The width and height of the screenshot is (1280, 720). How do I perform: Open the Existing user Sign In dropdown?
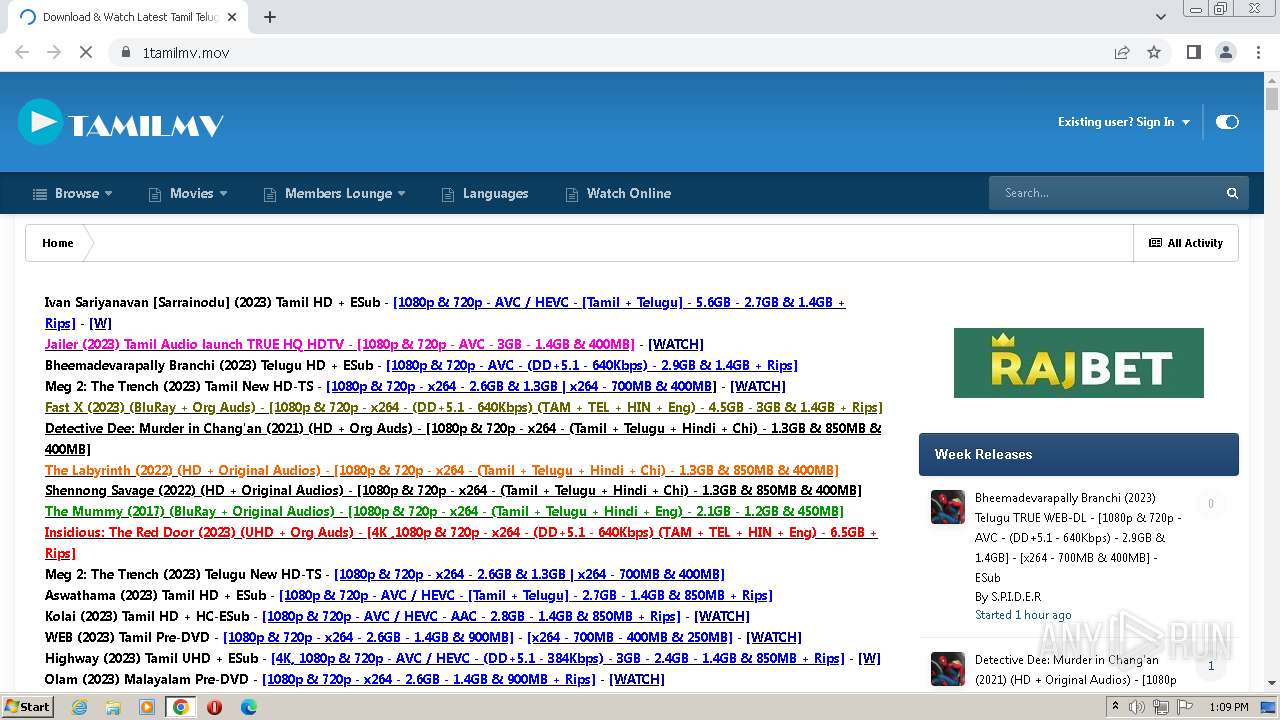(x=1124, y=122)
